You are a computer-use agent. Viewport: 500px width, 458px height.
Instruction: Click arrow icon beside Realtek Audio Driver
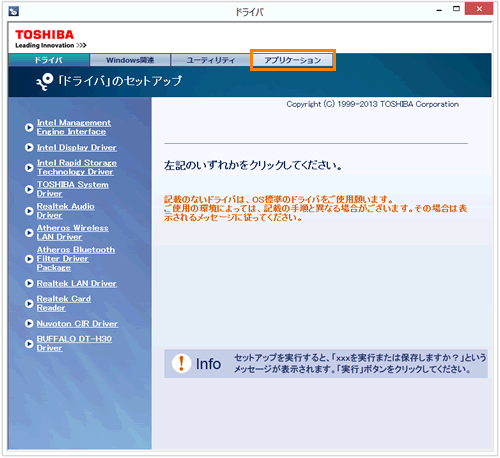point(29,211)
